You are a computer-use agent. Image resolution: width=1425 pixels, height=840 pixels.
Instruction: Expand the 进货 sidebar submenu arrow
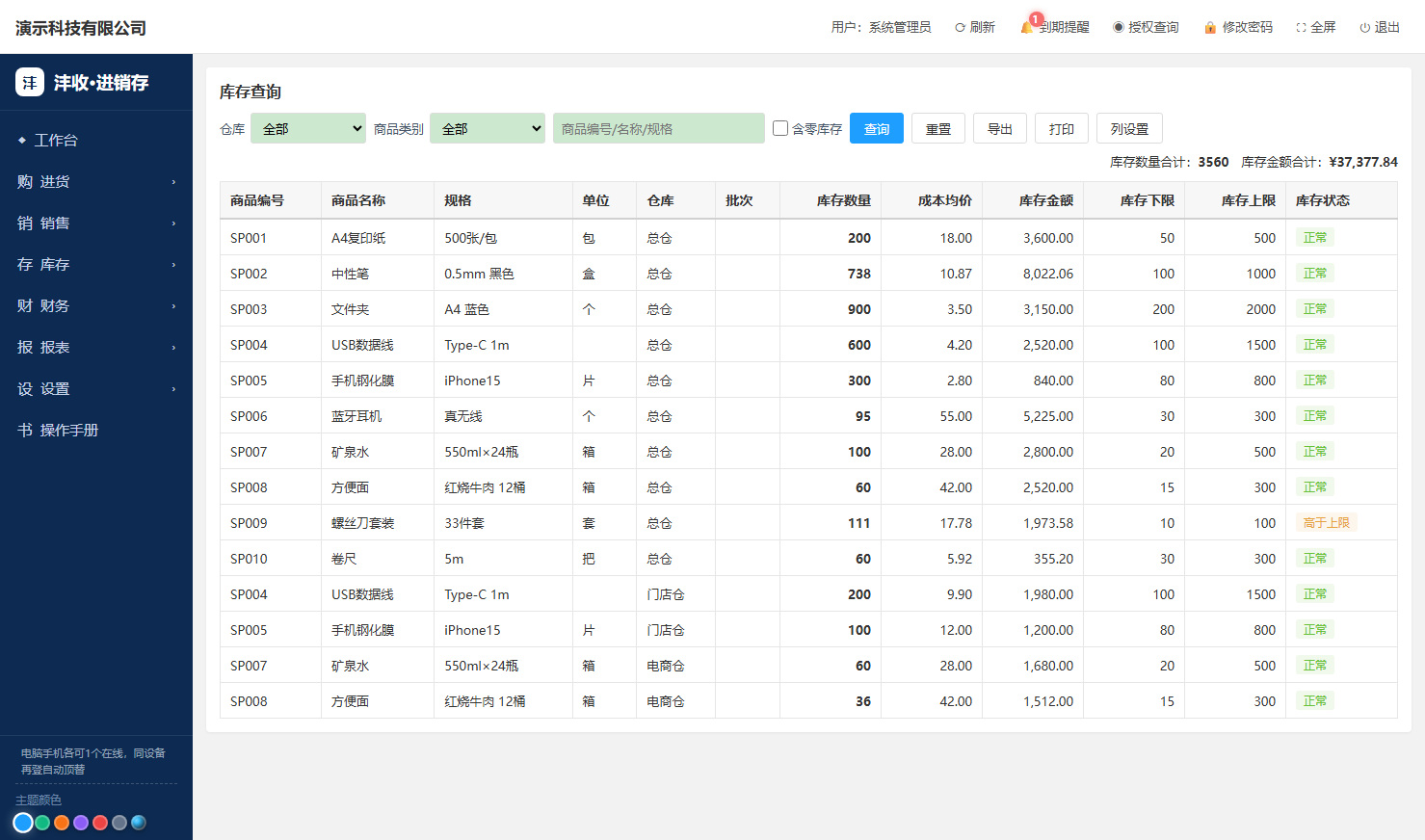coord(173,182)
